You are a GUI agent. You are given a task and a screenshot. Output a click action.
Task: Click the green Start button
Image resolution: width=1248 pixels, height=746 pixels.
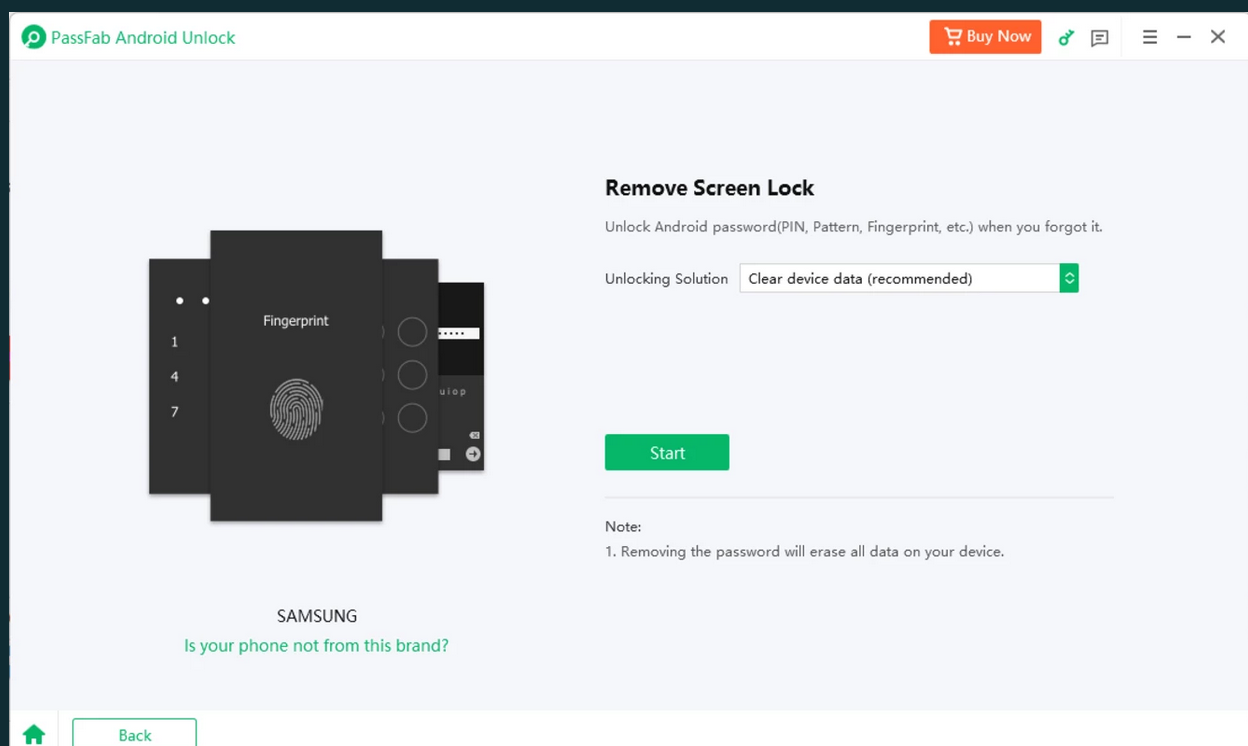point(667,452)
